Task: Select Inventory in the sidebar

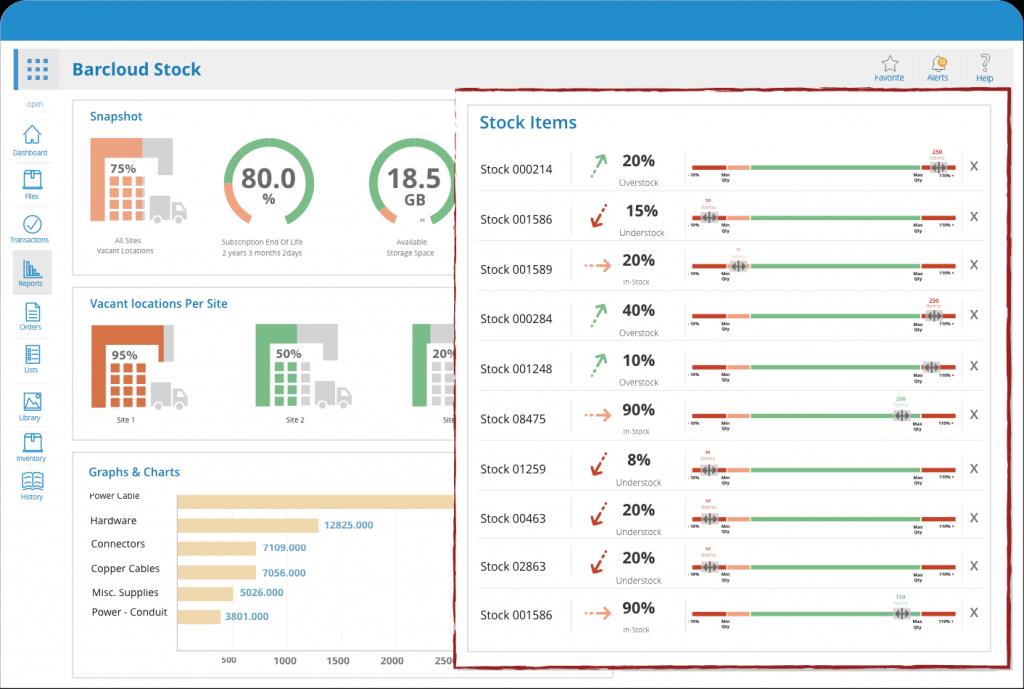Action: [31, 446]
